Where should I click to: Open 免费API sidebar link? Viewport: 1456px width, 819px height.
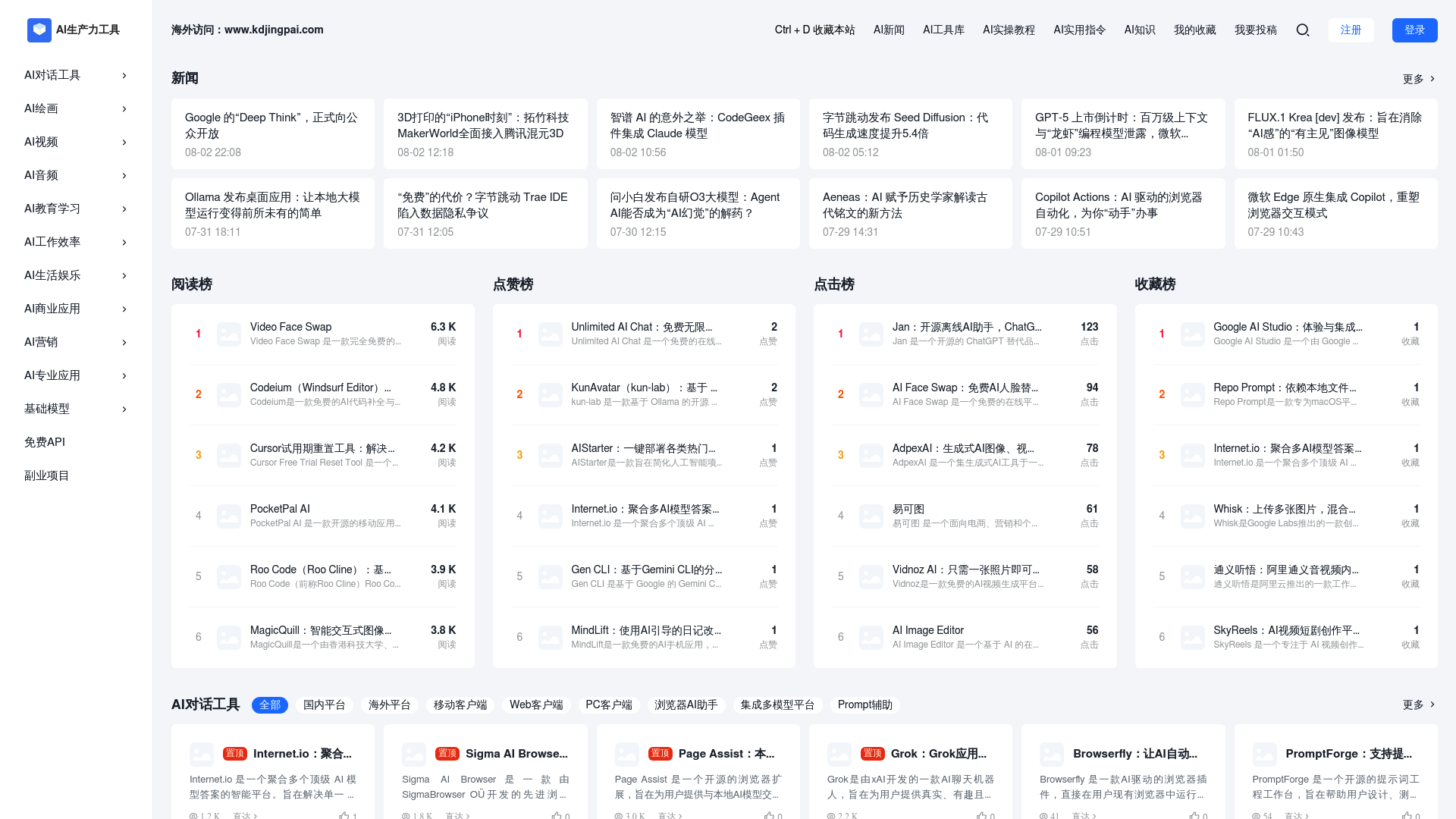tap(45, 442)
